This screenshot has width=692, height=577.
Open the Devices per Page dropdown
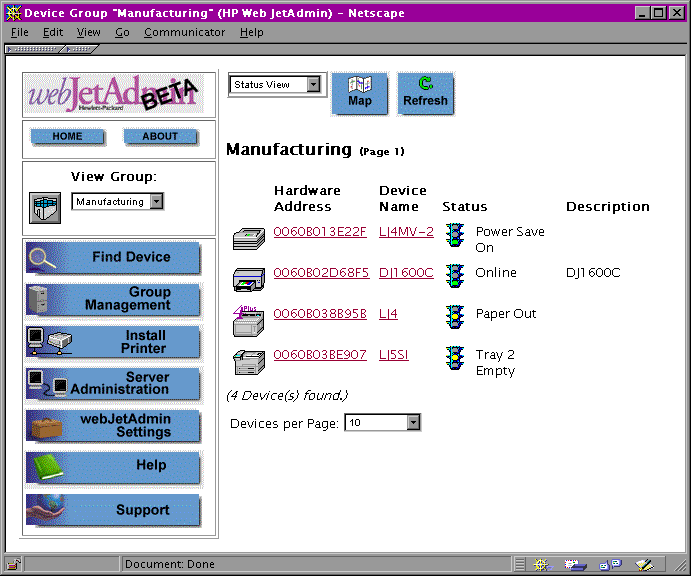pos(413,423)
